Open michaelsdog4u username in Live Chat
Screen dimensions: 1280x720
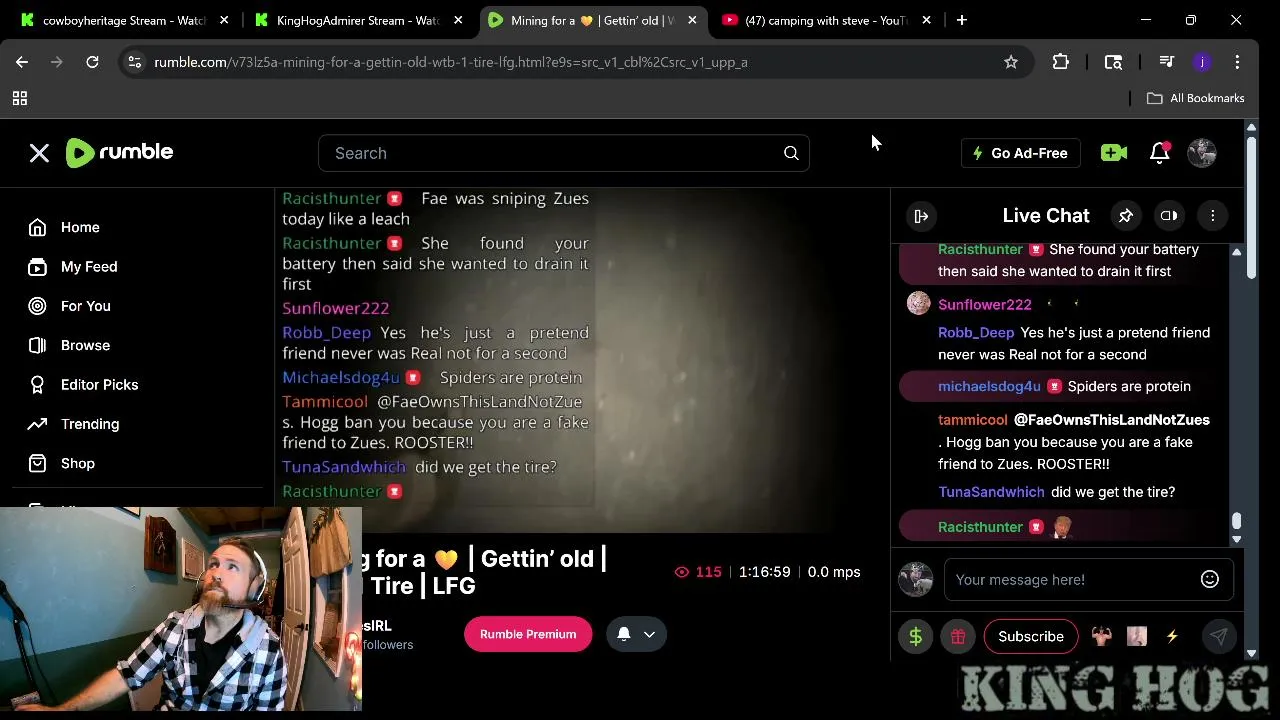[989, 386]
